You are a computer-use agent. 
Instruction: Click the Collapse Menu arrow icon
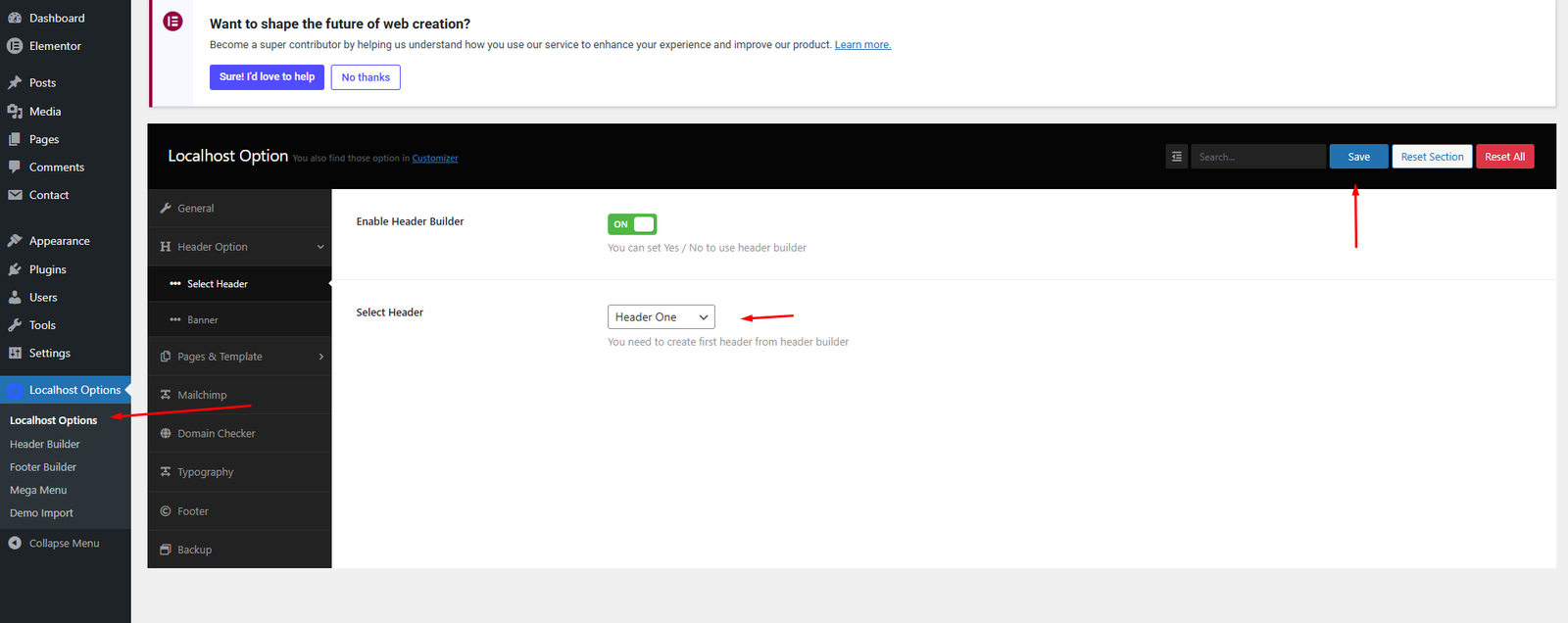click(x=15, y=543)
